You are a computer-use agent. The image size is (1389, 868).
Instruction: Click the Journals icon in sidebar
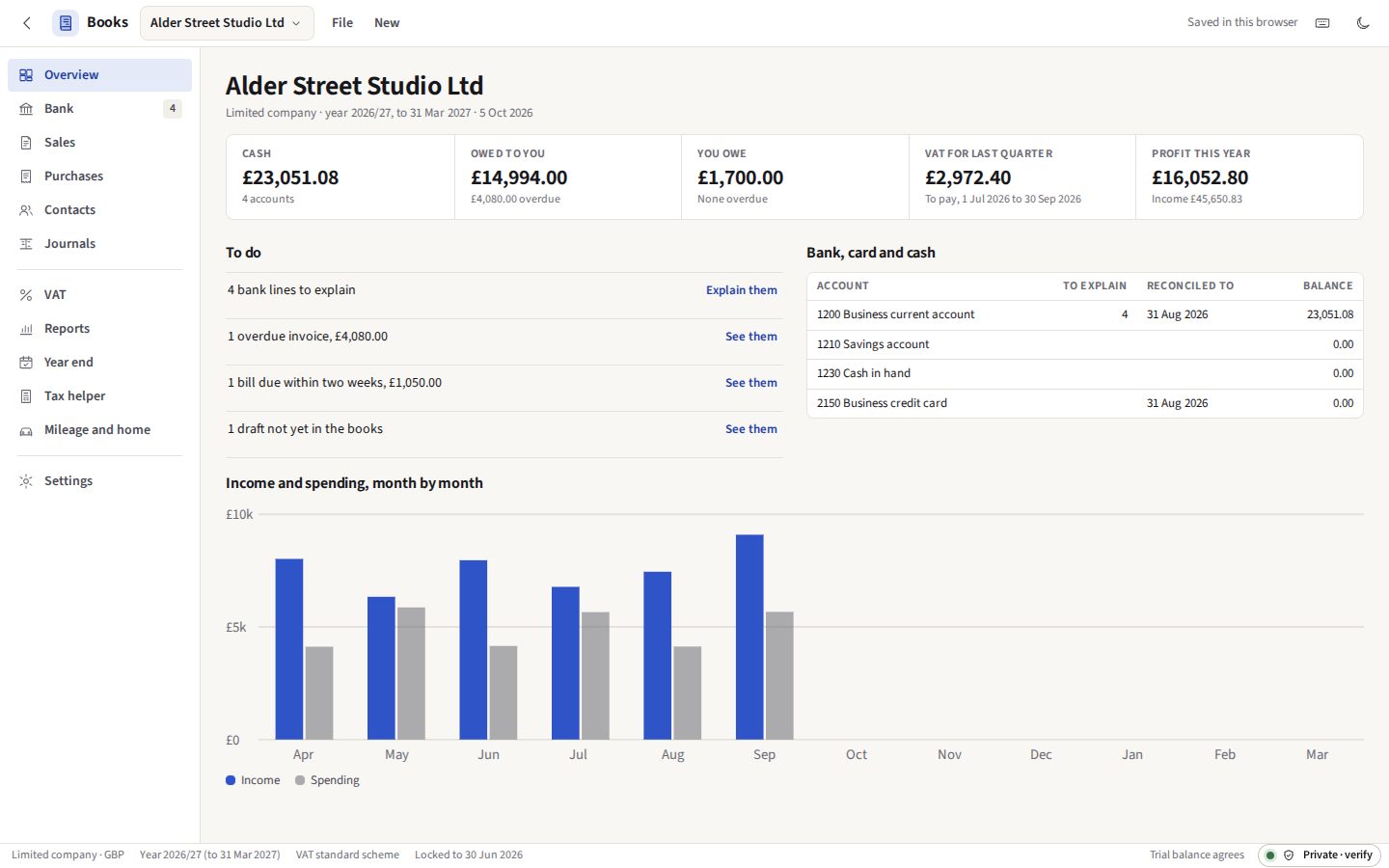pos(26,244)
